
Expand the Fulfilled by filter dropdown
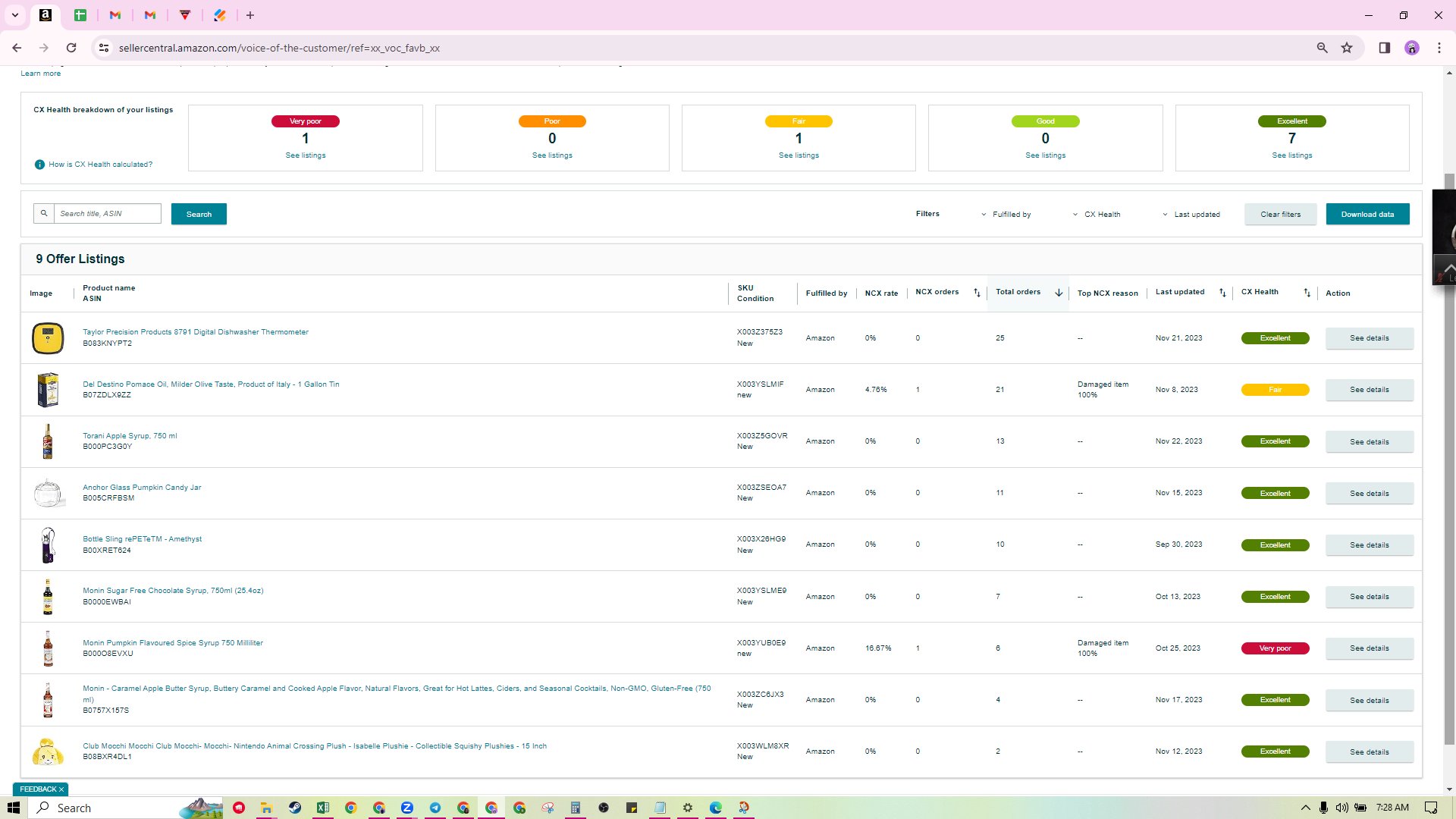(x=1006, y=215)
